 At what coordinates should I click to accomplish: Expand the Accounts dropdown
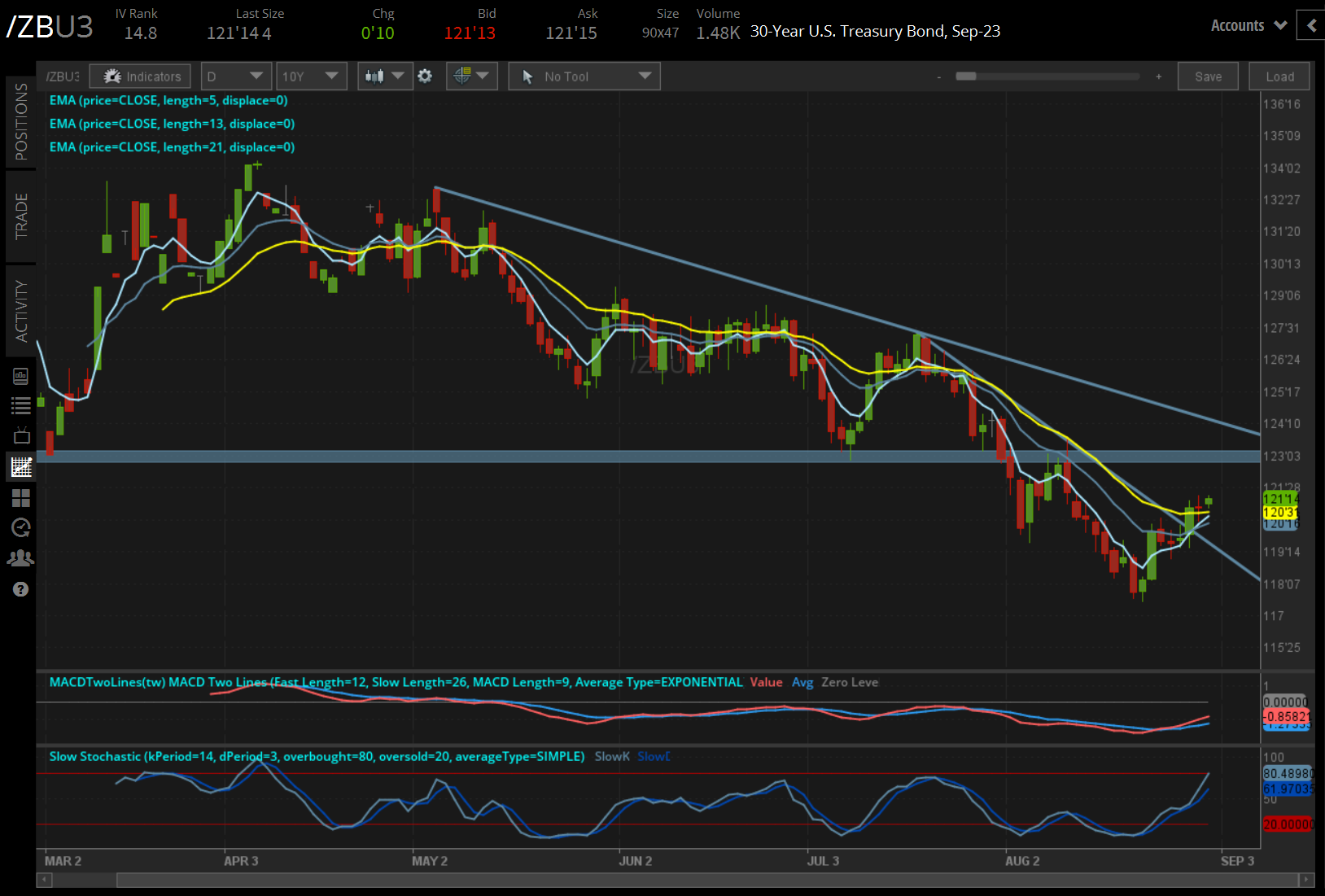pyautogui.click(x=1248, y=26)
